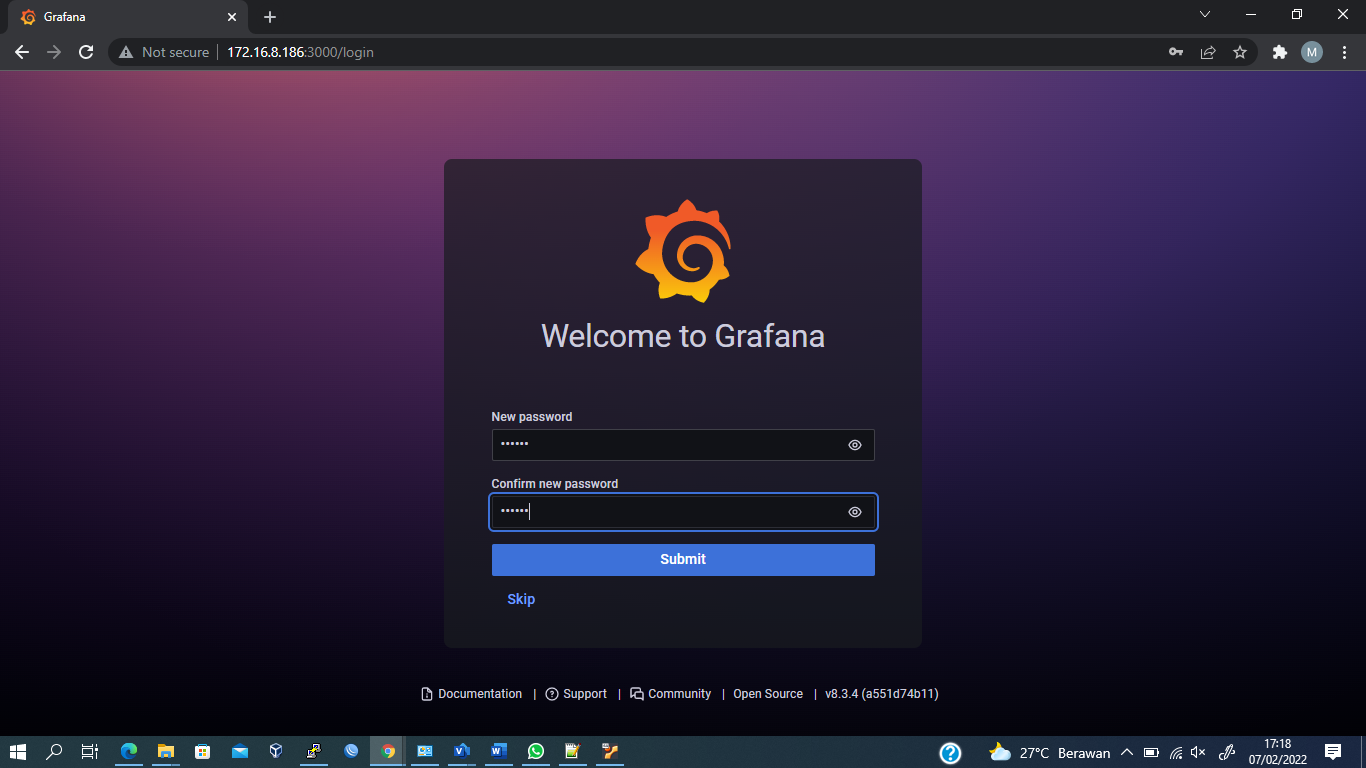1366x768 pixels.
Task: Open File Explorer from taskbar
Action: (166, 752)
